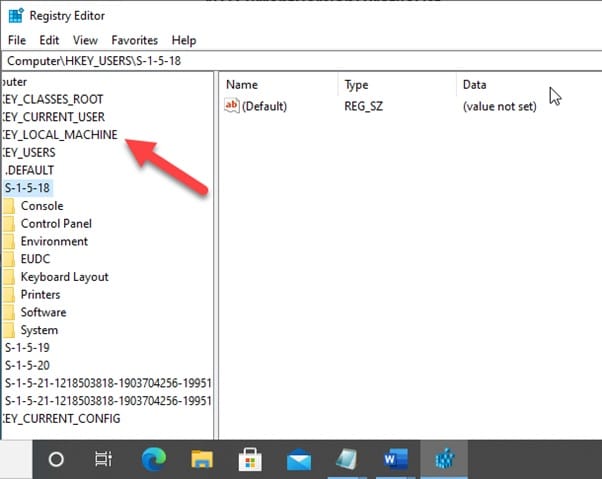The height and width of the screenshot is (479, 602).
Task: Select the Keyboard Layout subkey
Action: tap(64, 277)
